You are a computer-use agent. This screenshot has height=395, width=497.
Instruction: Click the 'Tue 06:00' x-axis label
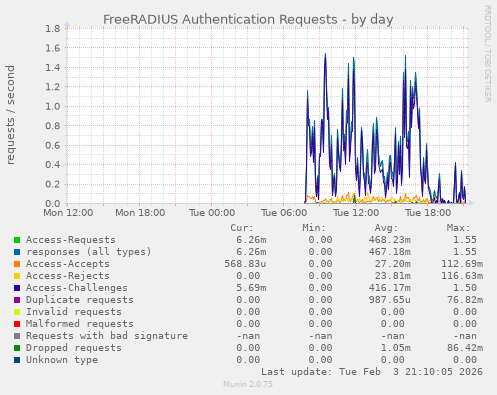284,213
